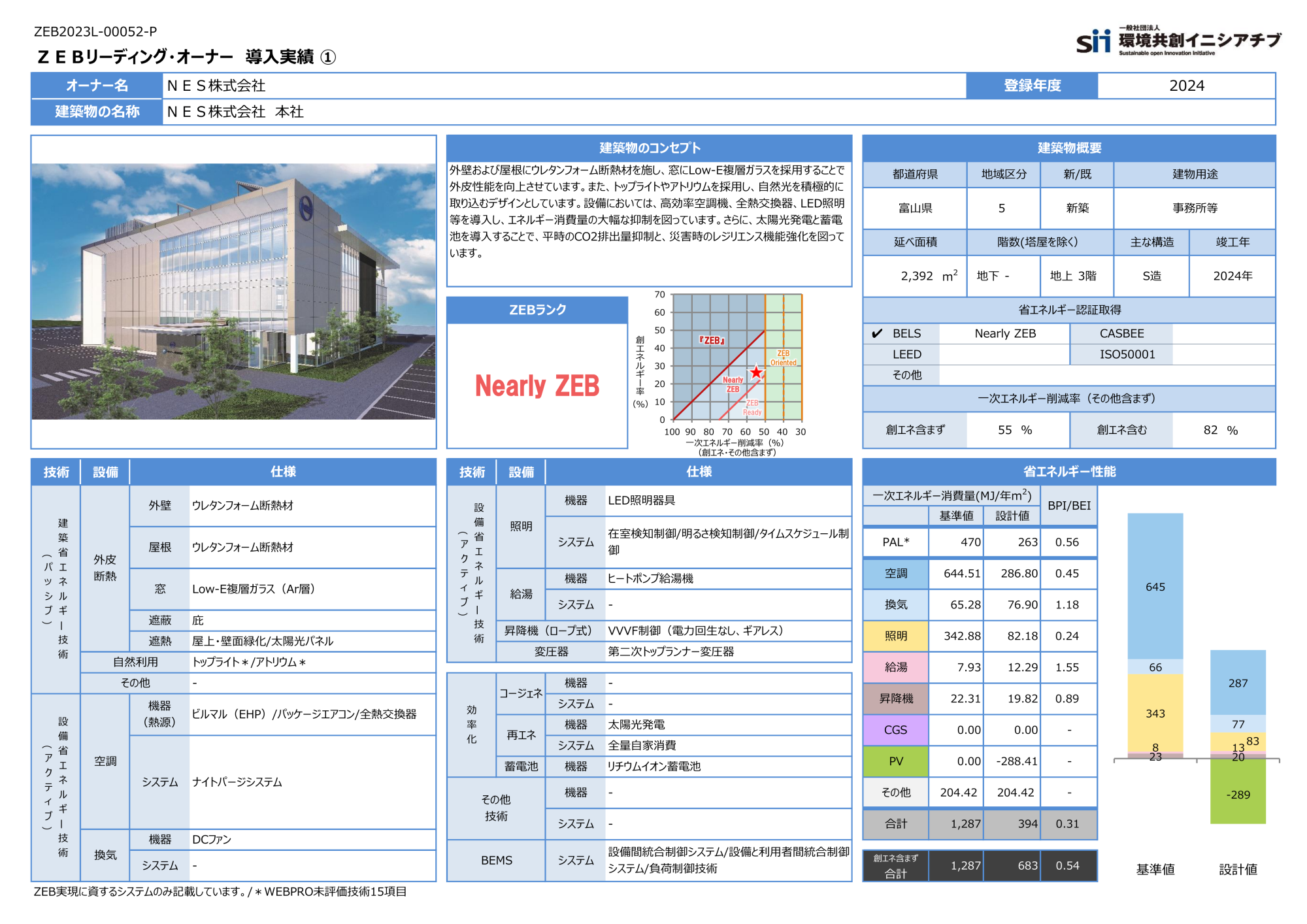1307x924 pixels.
Task: Select the building use 事務所等
Action: tap(1195, 208)
